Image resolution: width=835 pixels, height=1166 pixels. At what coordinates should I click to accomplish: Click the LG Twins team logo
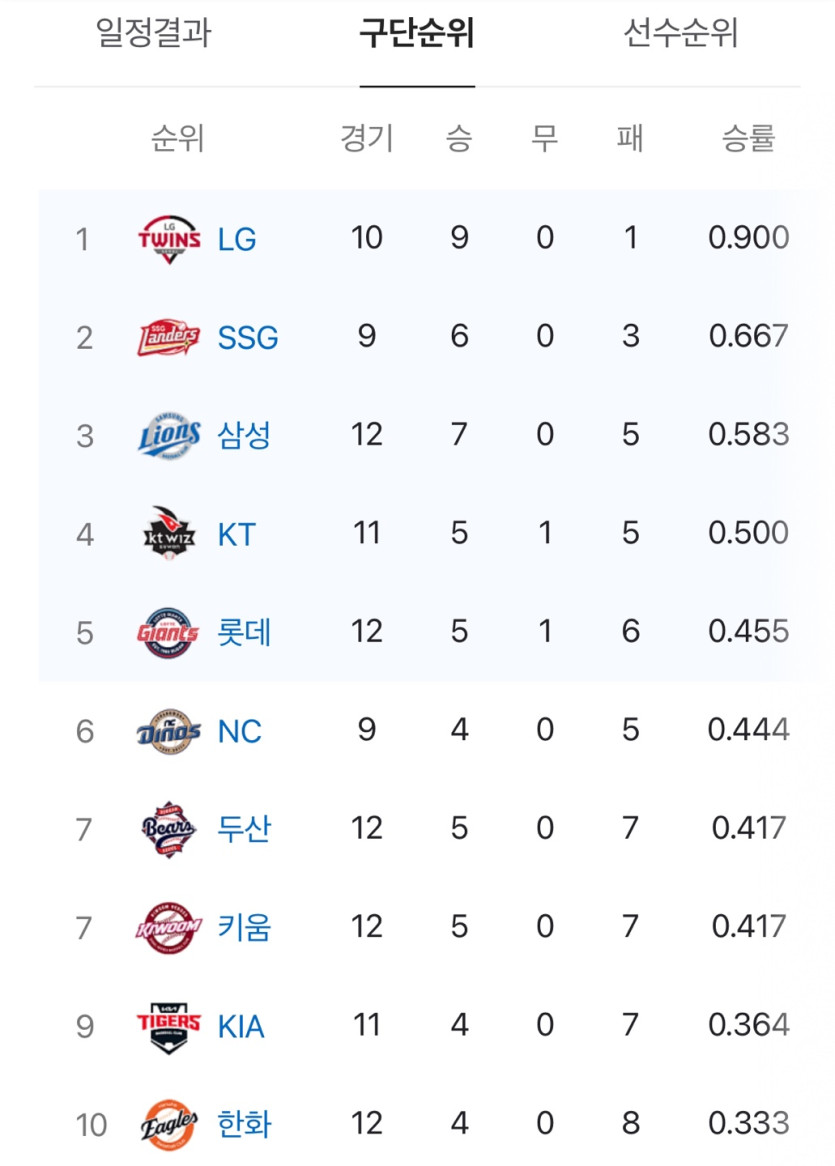point(169,239)
